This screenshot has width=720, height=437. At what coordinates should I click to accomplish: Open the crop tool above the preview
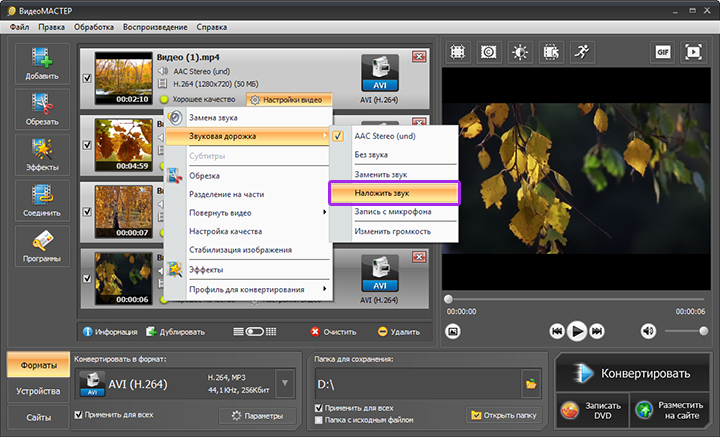click(457, 51)
